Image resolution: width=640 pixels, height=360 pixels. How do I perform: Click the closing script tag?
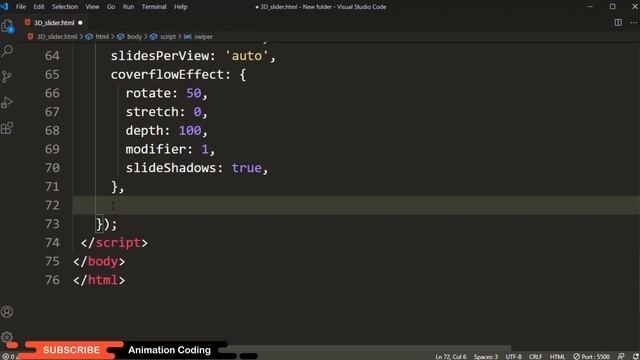[114, 243]
